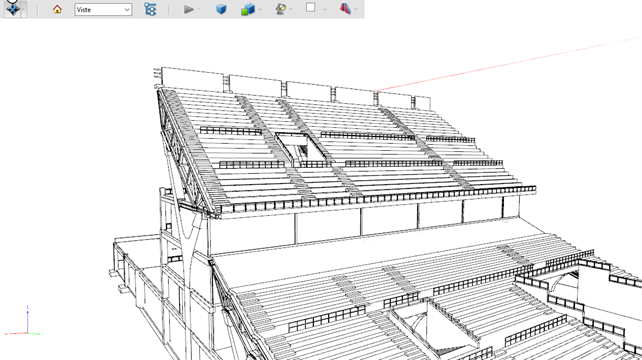Screen dimensions: 642x360
Task: Select the Rotate navigation tool
Action: pyautogui.click(x=12, y=9)
